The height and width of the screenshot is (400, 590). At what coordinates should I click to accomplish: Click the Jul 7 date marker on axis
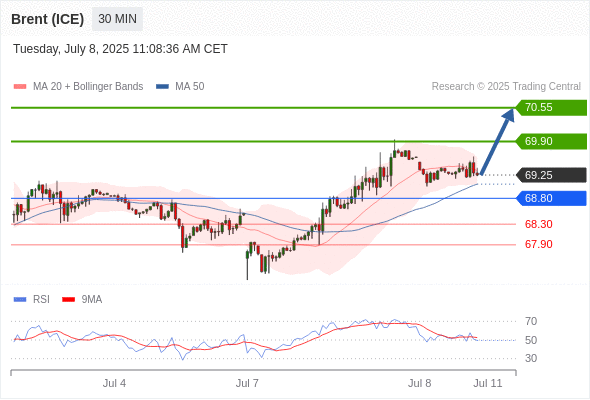click(247, 383)
